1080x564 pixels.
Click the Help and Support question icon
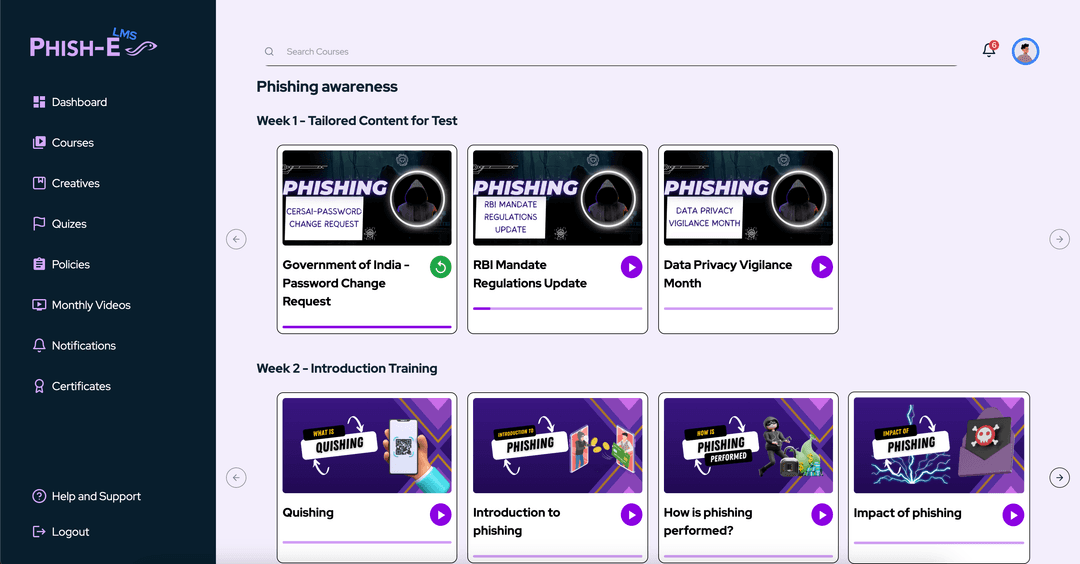pyautogui.click(x=39, y=497)
